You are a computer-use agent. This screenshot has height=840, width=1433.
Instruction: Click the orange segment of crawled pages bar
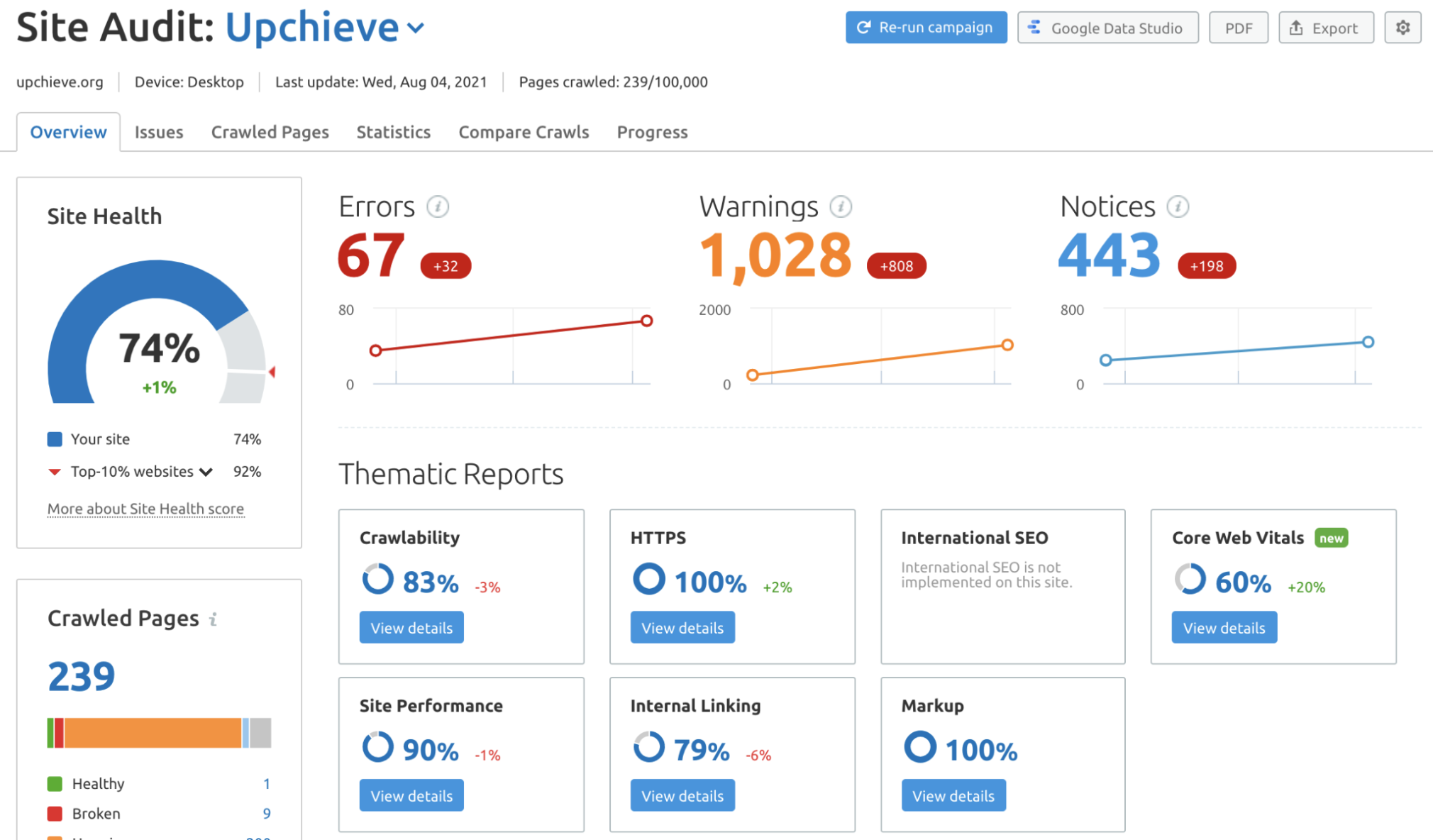tap(153, 733)
